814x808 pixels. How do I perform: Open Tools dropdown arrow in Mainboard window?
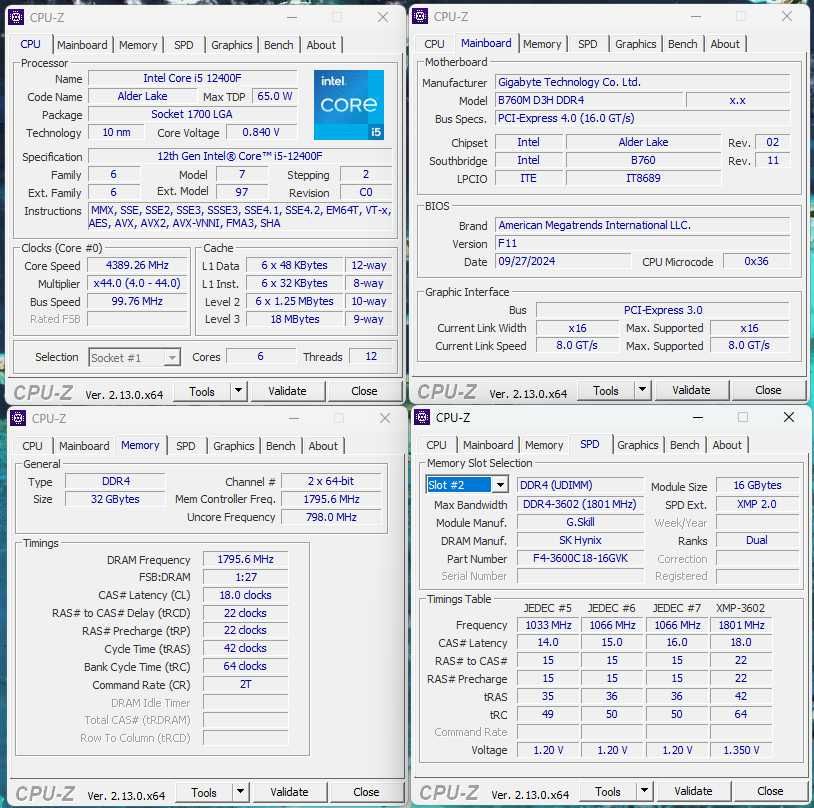(x=642, y=389)
